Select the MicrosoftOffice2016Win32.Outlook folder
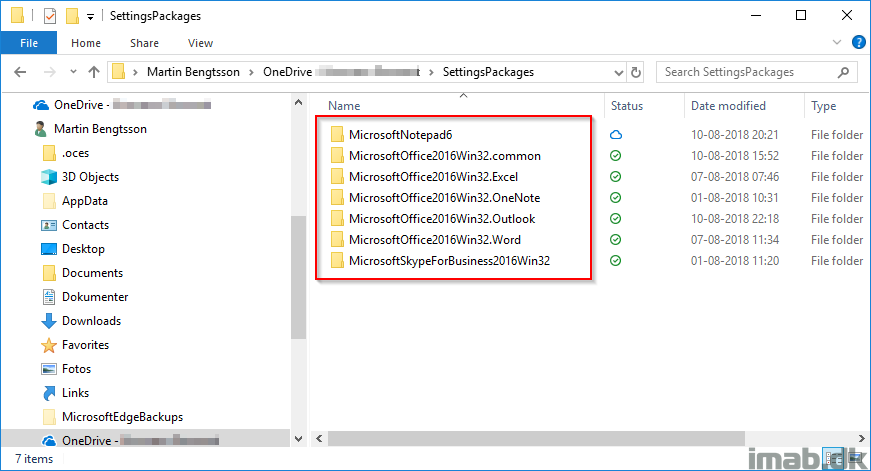This screenshot has height=471, width=871. (442, 219)
